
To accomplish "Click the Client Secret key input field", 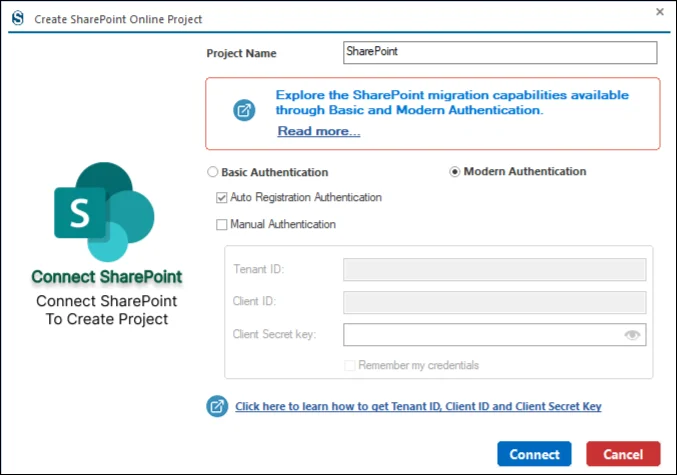I will (494, 335).
